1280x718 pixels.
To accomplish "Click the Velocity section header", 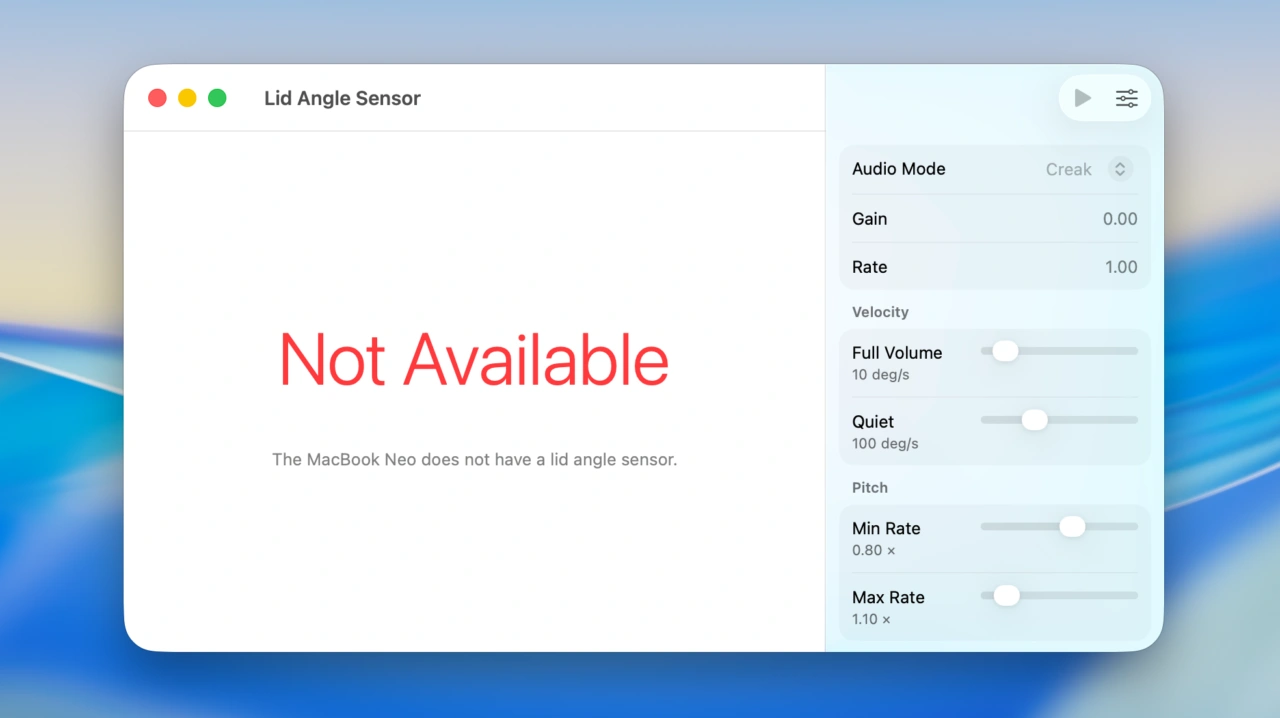I will [x=880, y=312].
